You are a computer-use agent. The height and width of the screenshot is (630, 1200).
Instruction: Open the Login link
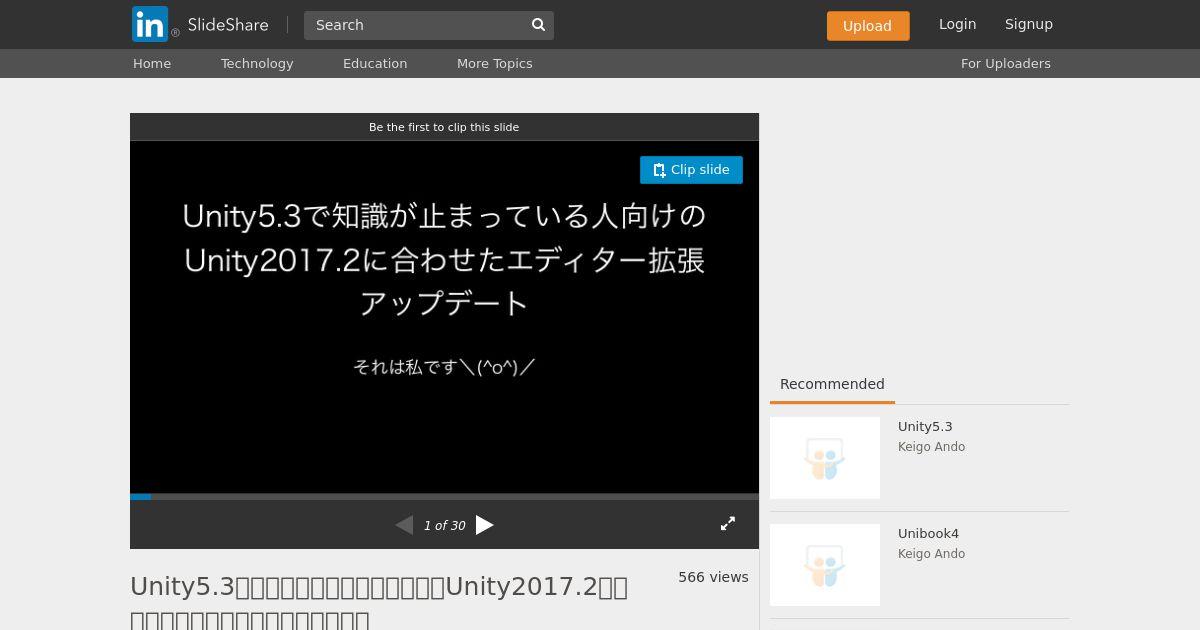957,24
